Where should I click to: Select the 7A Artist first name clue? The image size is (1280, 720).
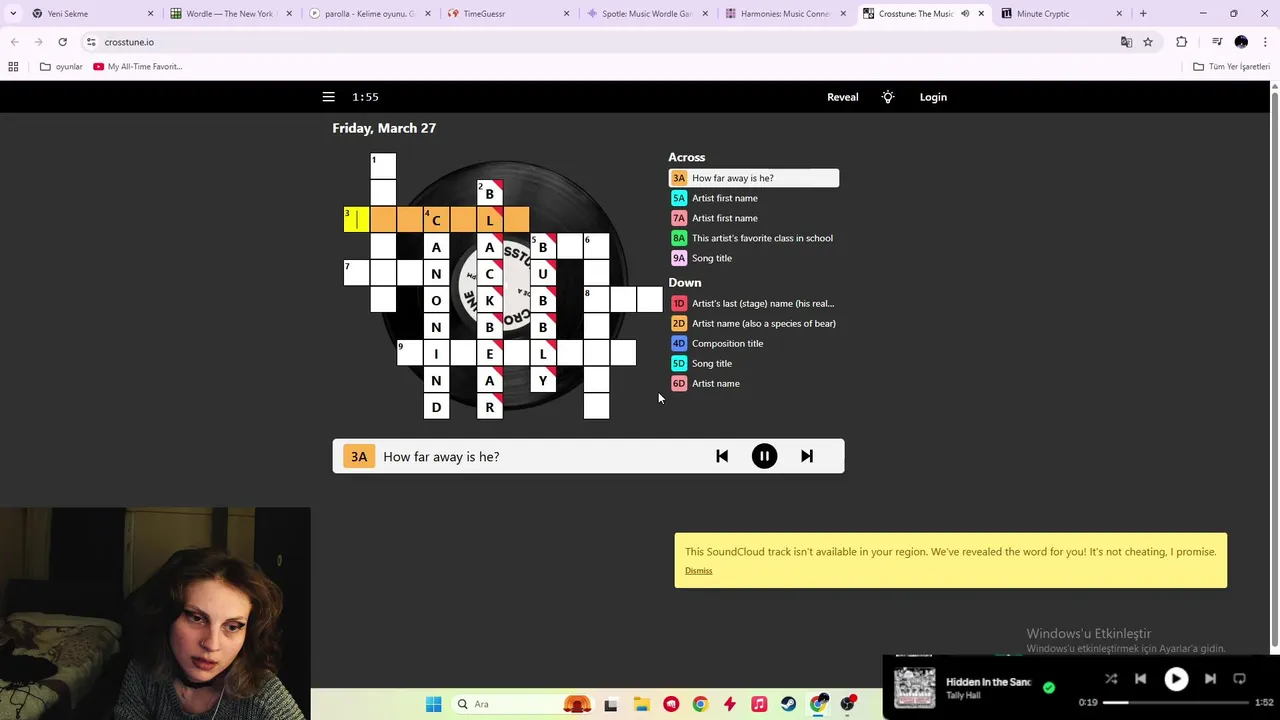[x=754, y=218]
